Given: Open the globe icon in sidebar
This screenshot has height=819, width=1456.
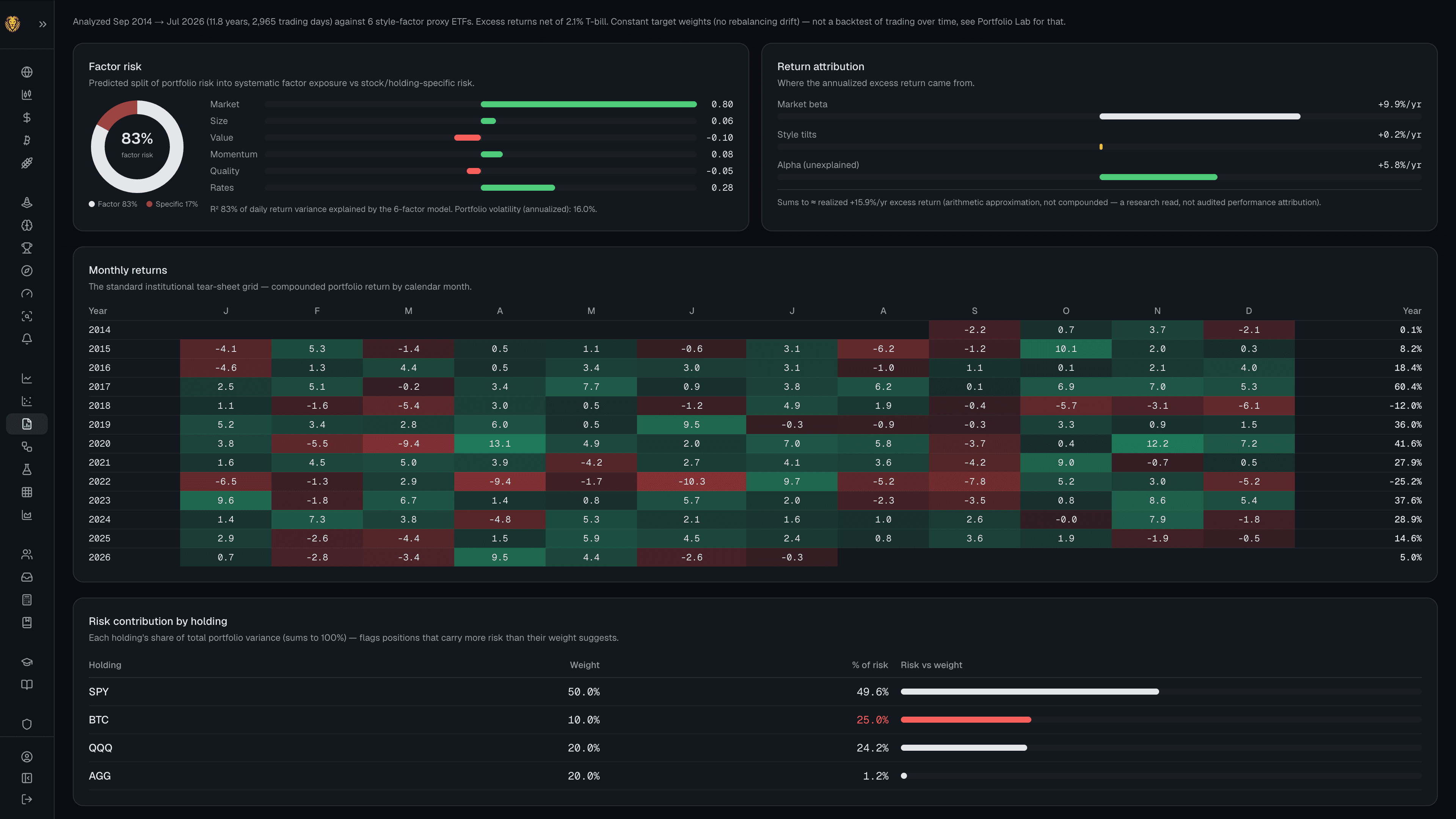Looking at the screenshot, I should (x=27, y=72).
